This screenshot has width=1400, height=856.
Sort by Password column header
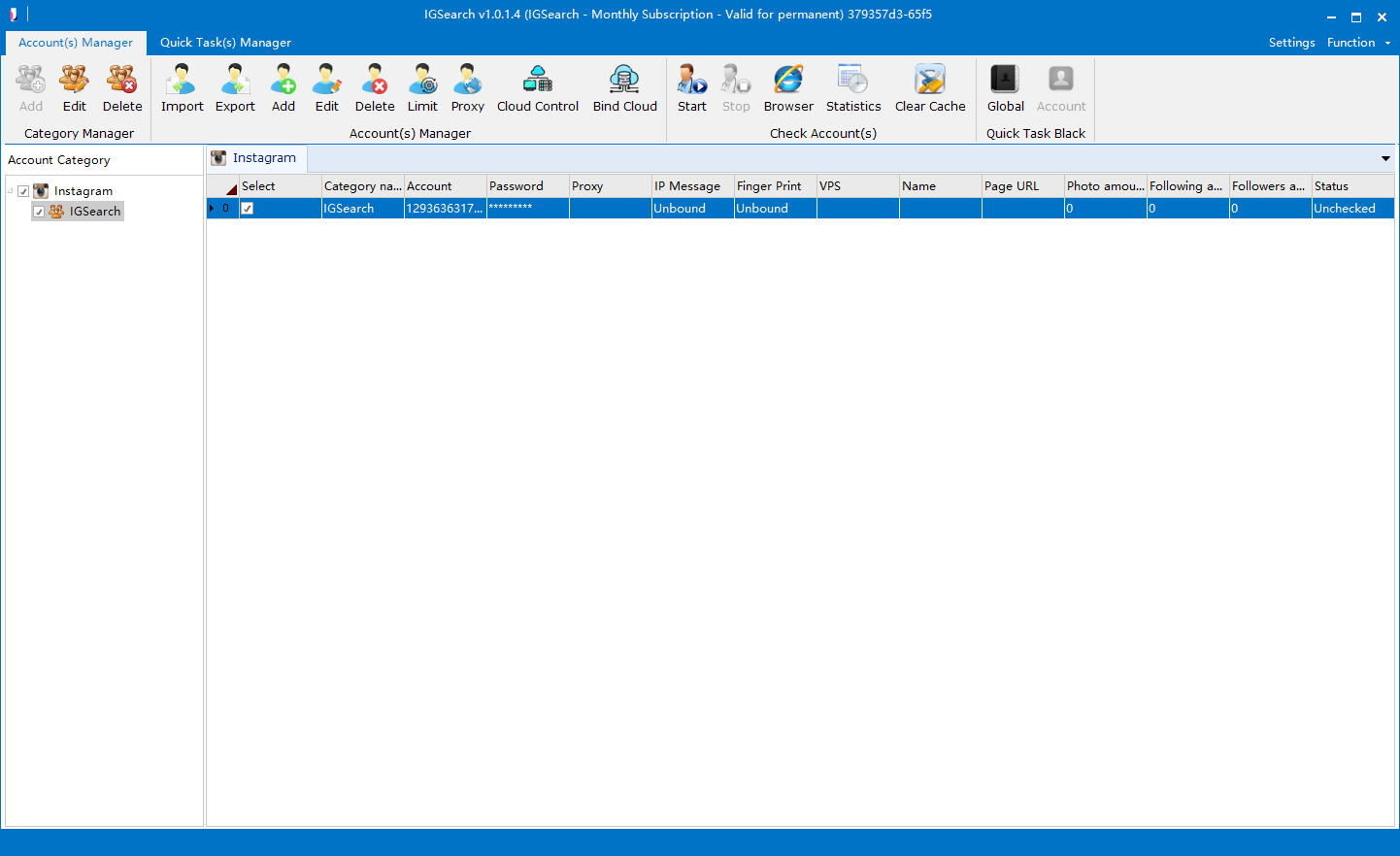(x=527, y=186)
